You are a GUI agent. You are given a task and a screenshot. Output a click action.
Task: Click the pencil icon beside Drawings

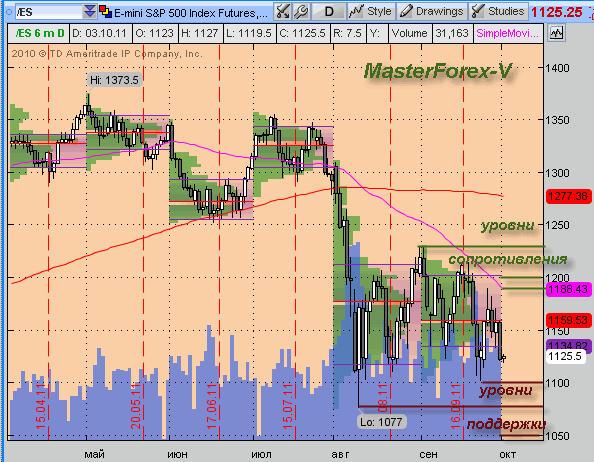406,11
